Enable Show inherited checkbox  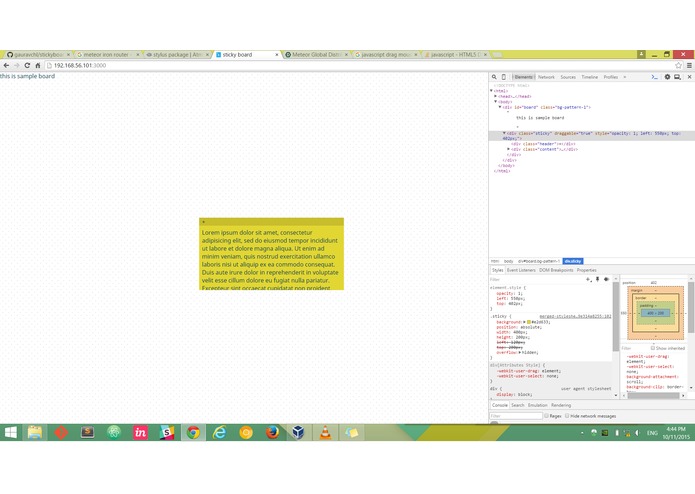coord(652,348)
